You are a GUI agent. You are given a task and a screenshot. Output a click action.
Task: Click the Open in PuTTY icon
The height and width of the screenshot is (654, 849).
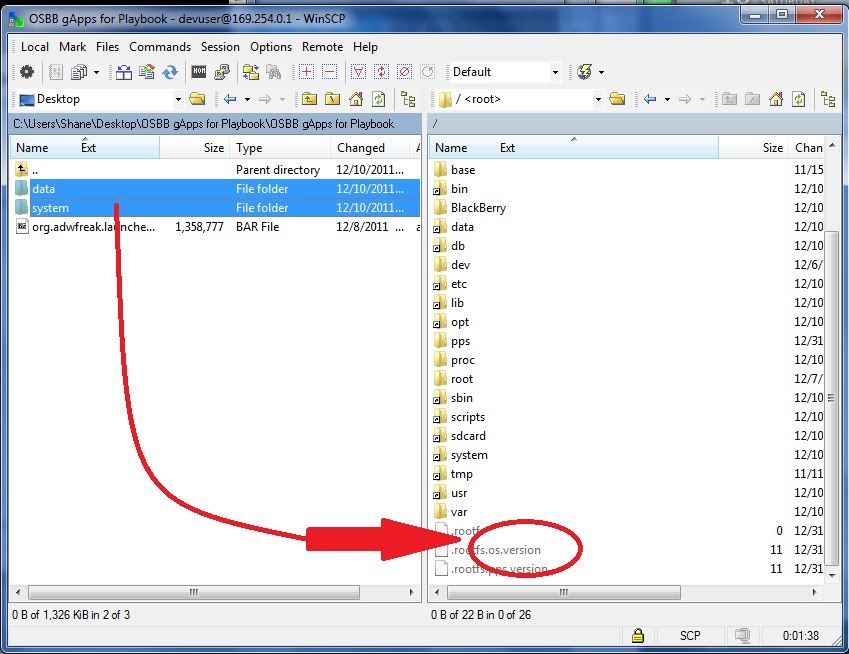221,71
